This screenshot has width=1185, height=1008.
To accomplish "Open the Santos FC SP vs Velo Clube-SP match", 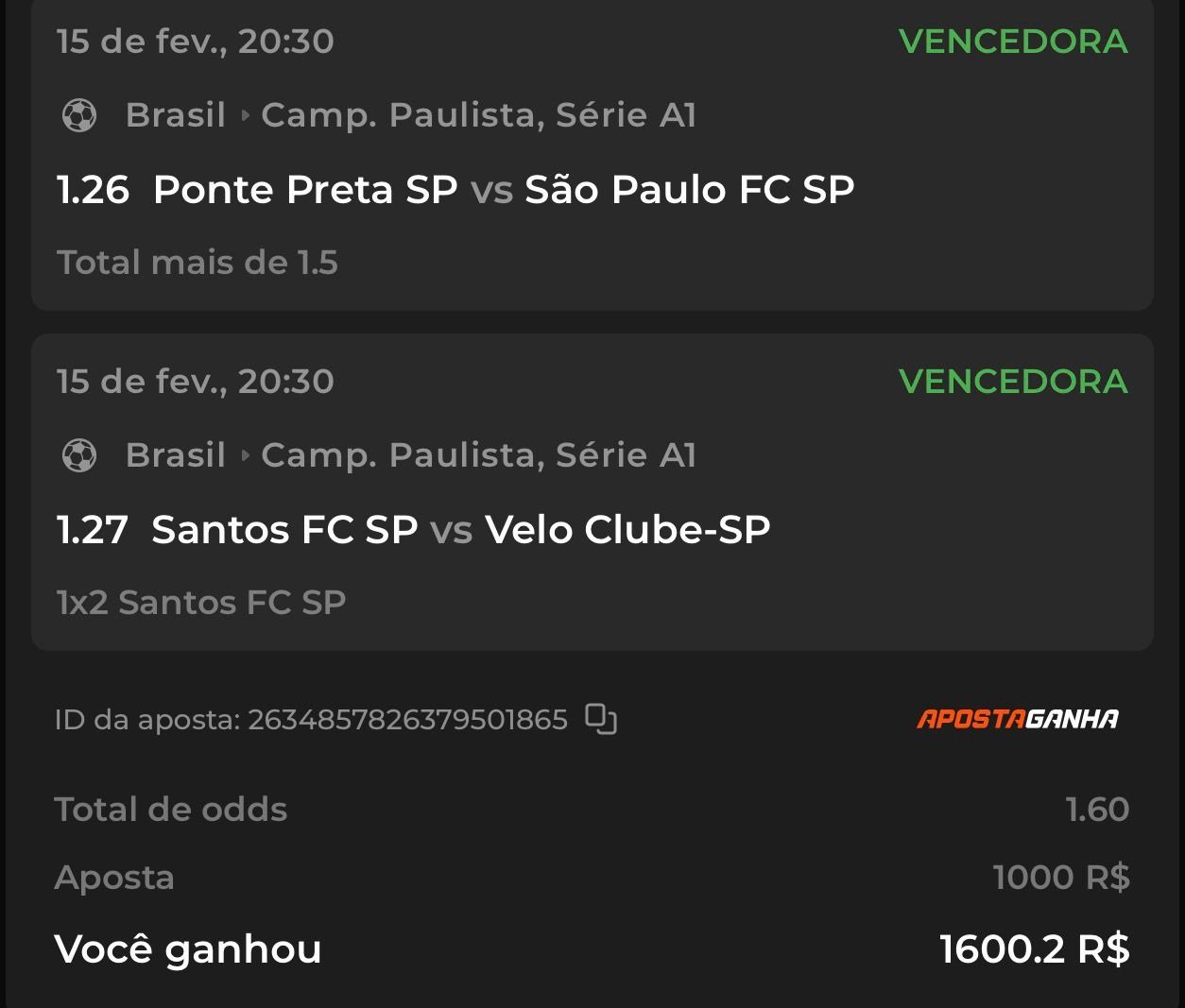I will (461, 530).
